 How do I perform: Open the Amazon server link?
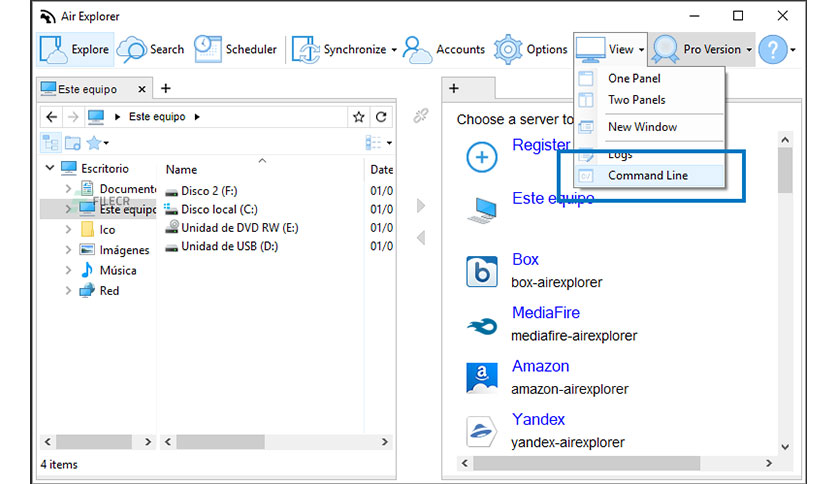[541, 366]
